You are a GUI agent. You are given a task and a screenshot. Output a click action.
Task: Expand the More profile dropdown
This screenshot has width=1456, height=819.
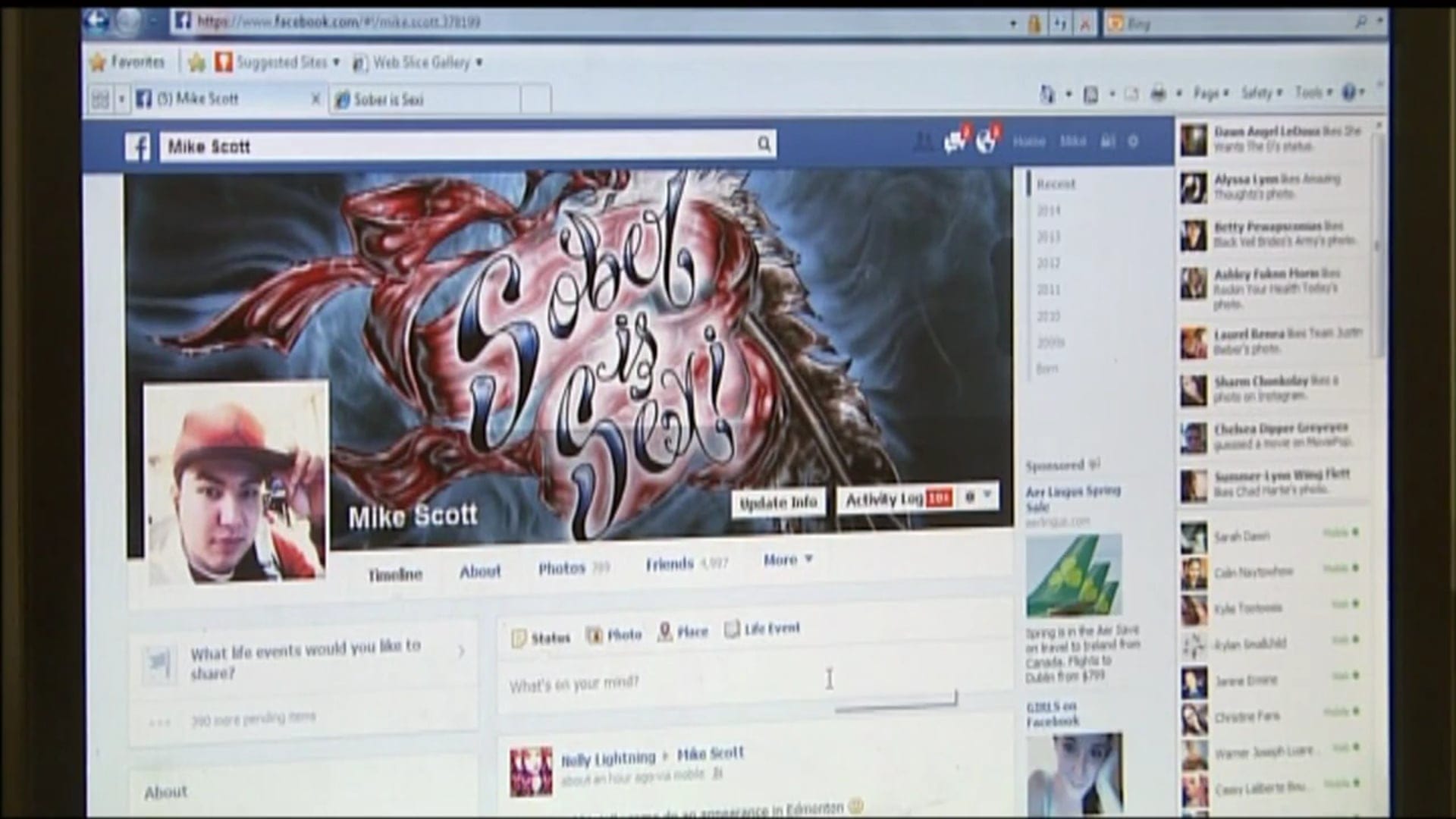[x=788, y=560]
